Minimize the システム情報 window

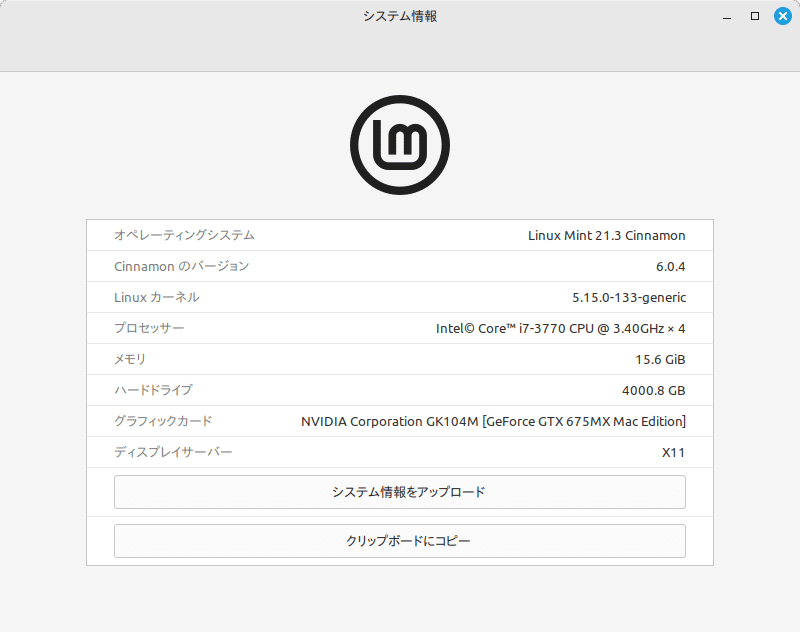(726, 16)
